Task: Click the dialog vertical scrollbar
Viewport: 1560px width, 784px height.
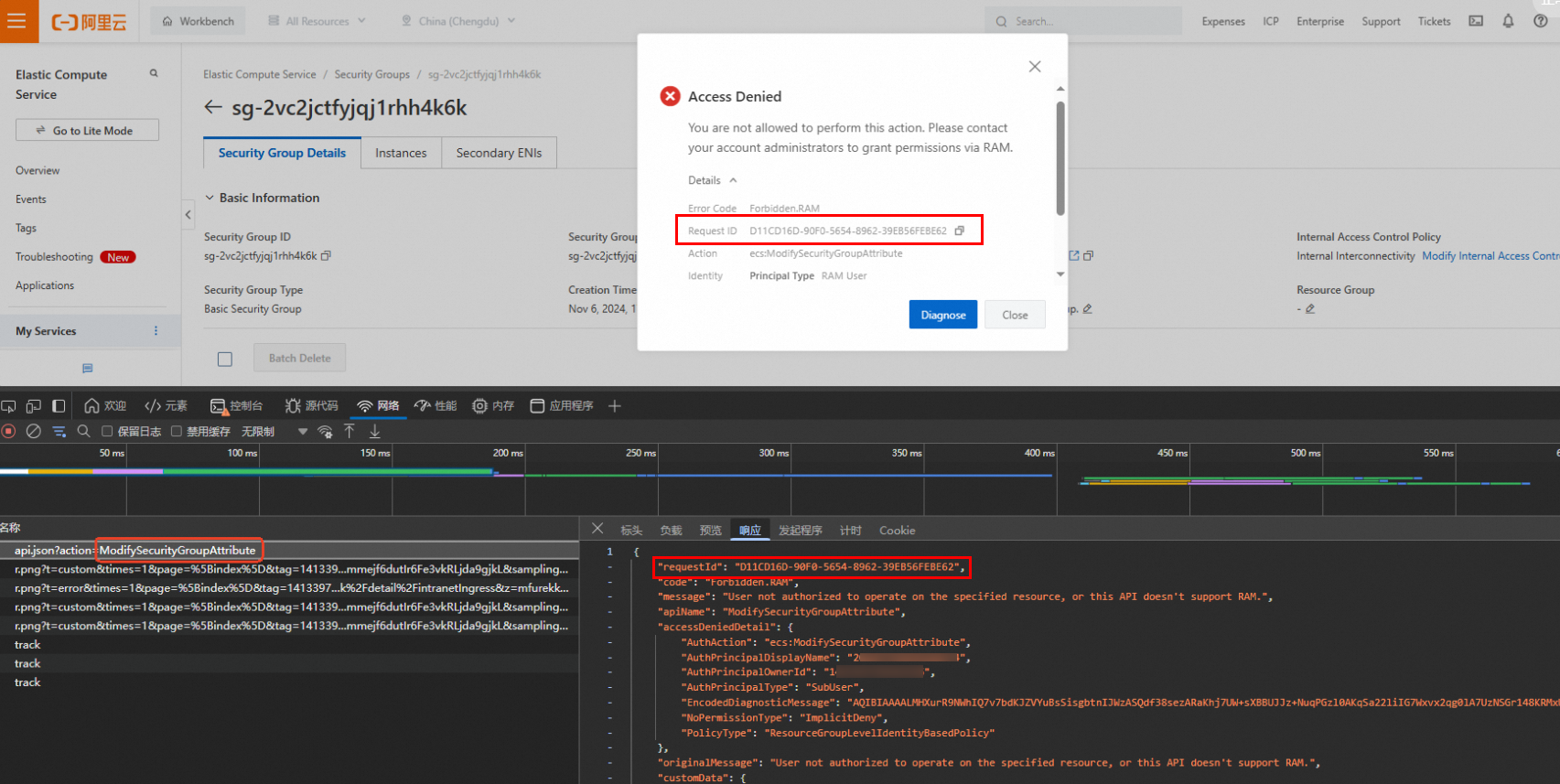Action: tap(1060, 157)
